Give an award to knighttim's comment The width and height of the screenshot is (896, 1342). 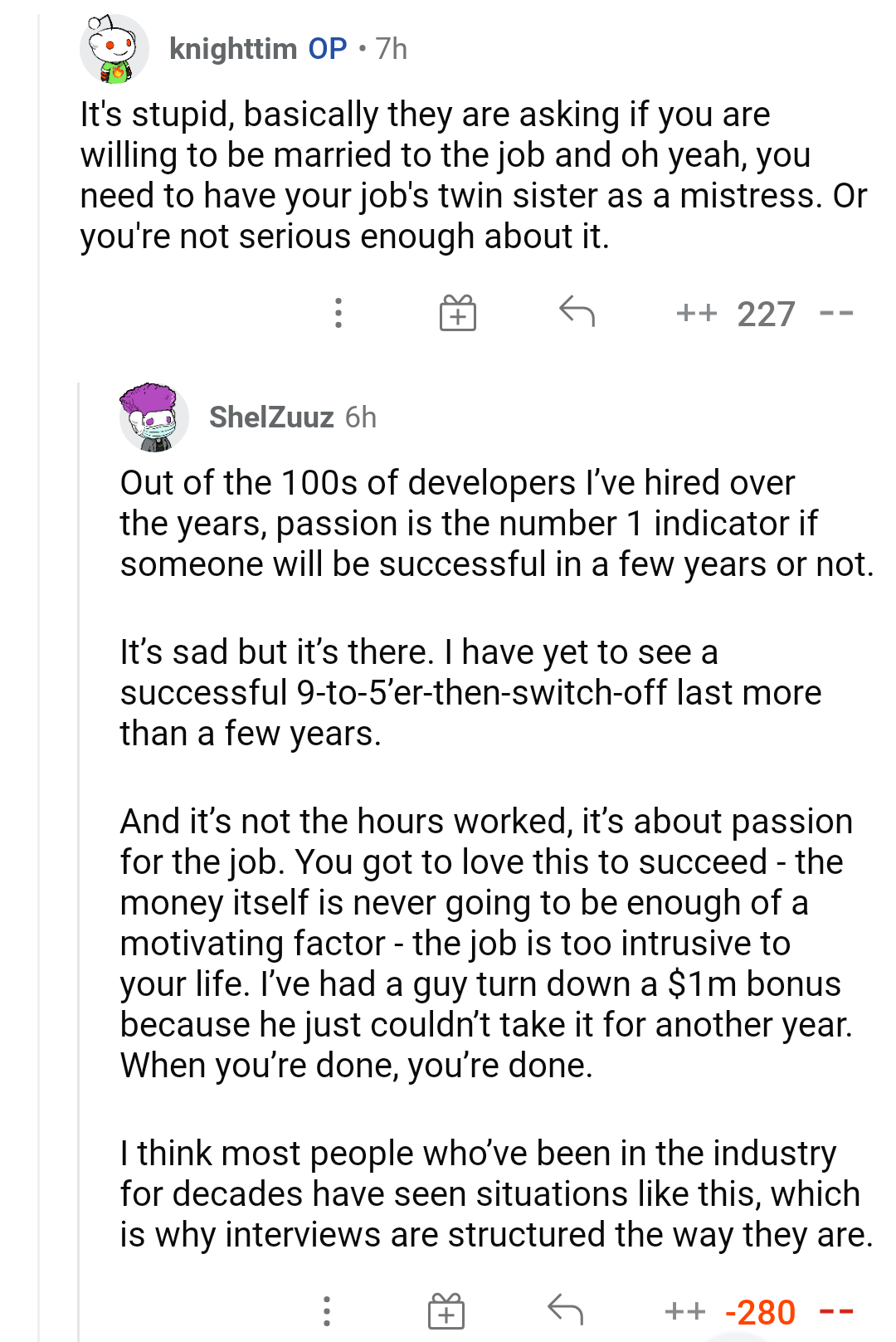(459, 314)
